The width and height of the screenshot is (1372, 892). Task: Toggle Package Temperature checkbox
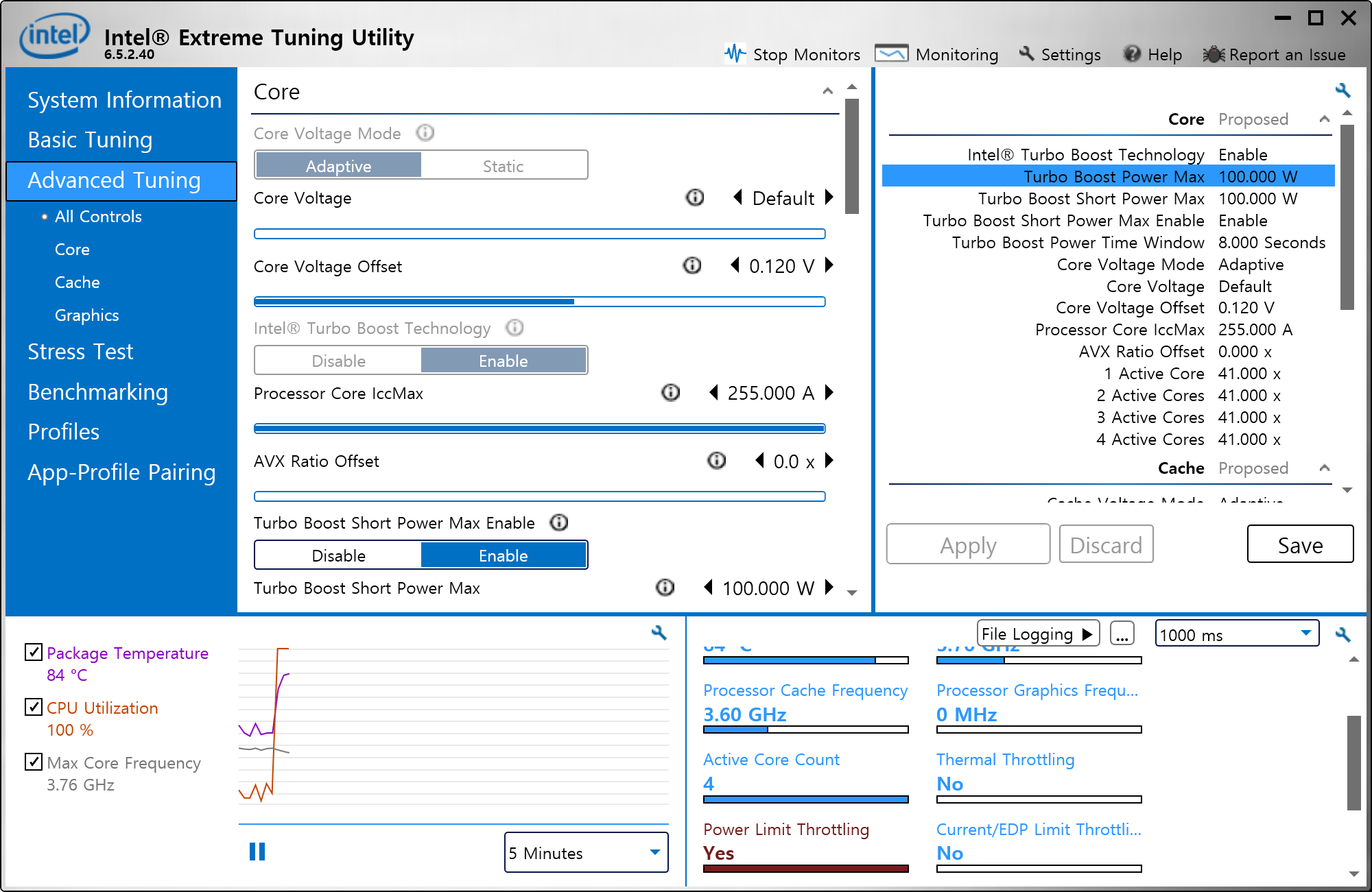[x=33, y=652]
